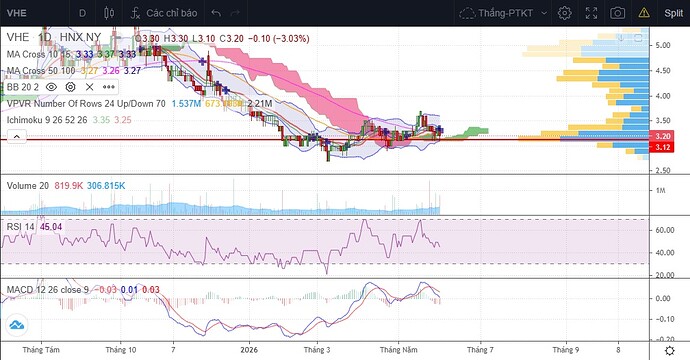The image size is (690, 360).
Task: Toggle visibility of the BB 20 2 indicator
Action: [x=51, y=87]
